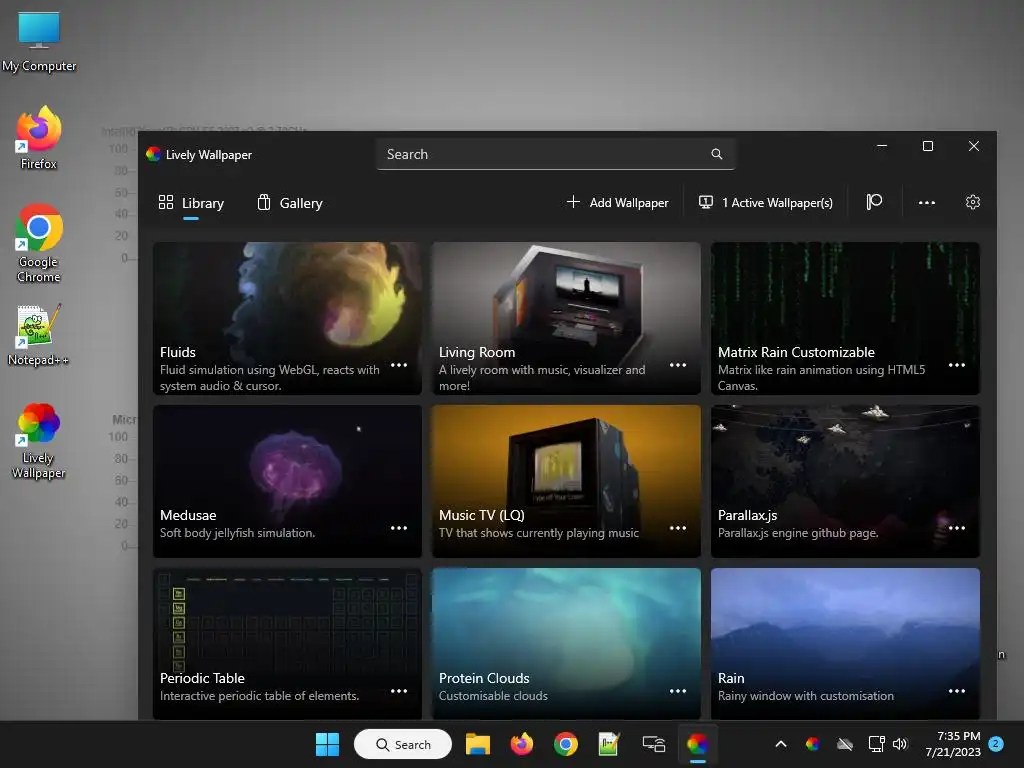Viewport: 1024px width, 768px height.
Task: Select the Medusae jellyfish wallpaper
Action: point(287,481)
